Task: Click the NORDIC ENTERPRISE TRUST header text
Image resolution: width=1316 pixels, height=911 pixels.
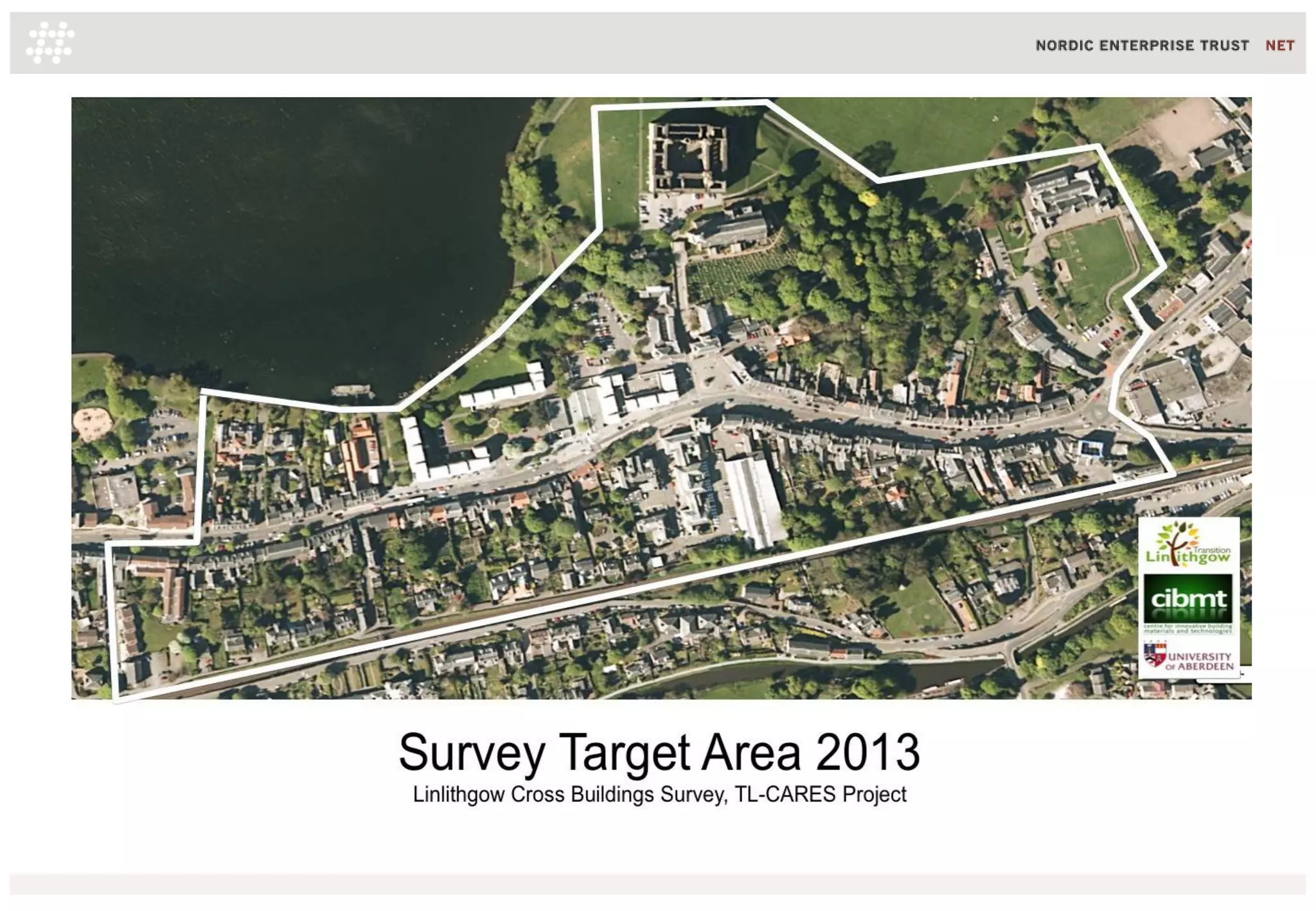Action: click(x=1142, y=46)
